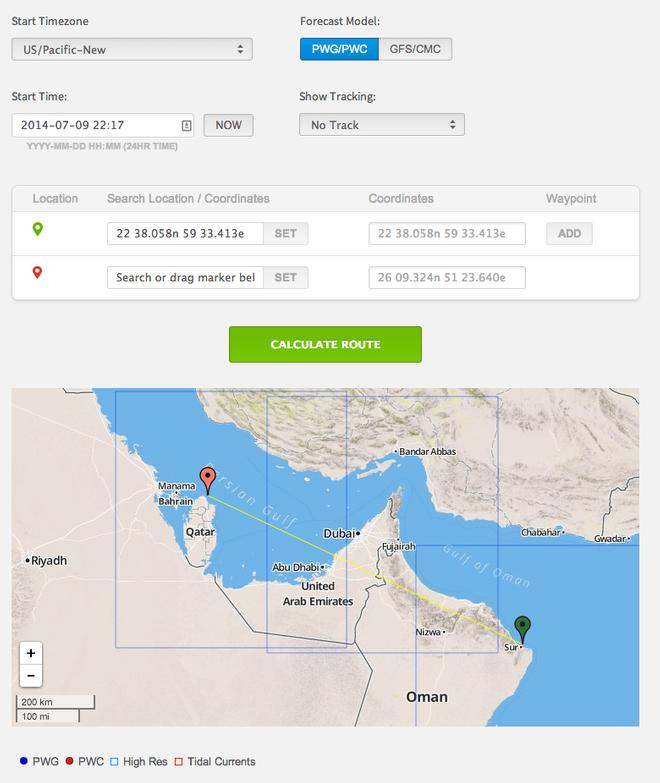
Task: Click the CALCULATE ROUTE button
Action: click(326, 345)
